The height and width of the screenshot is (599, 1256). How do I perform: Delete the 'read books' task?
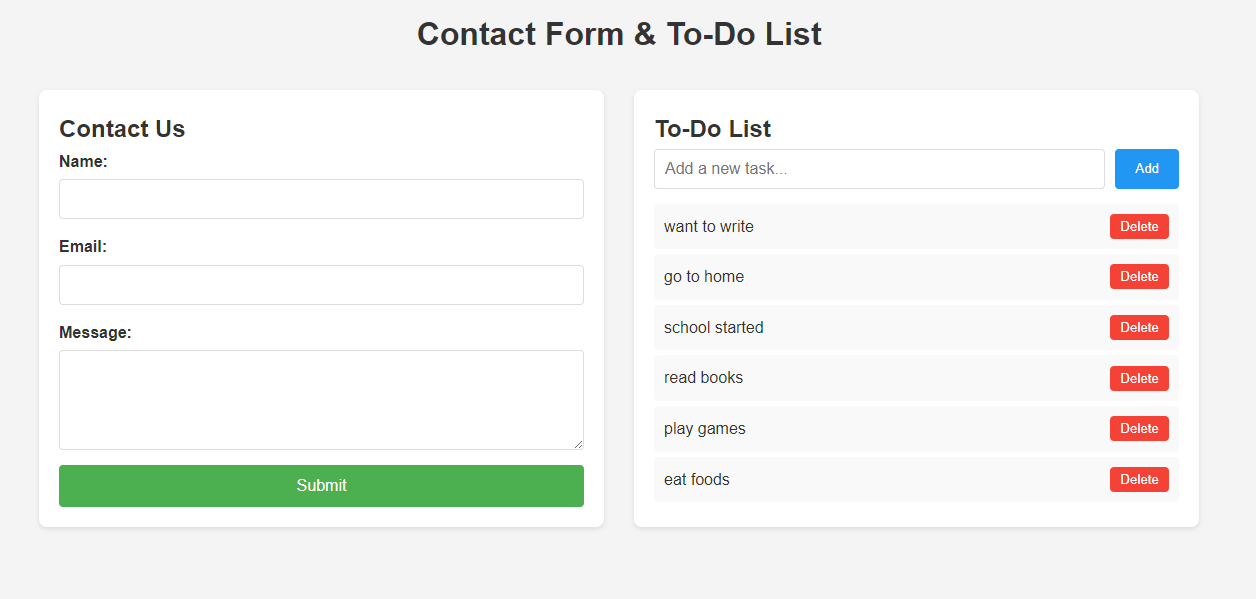[x=1139, y=378]
